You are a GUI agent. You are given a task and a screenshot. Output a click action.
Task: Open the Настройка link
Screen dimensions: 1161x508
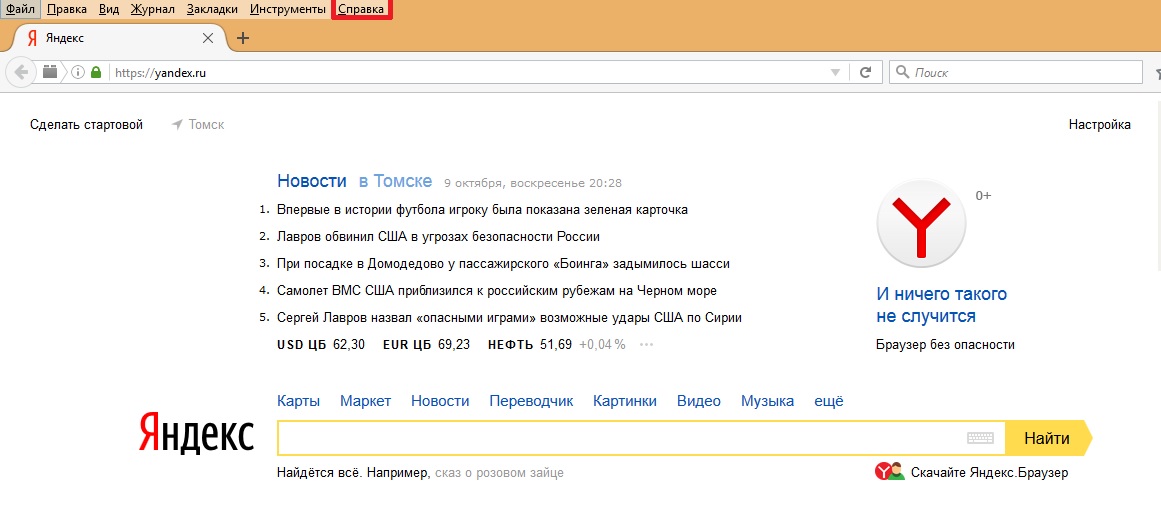[x=1100, y=124]
